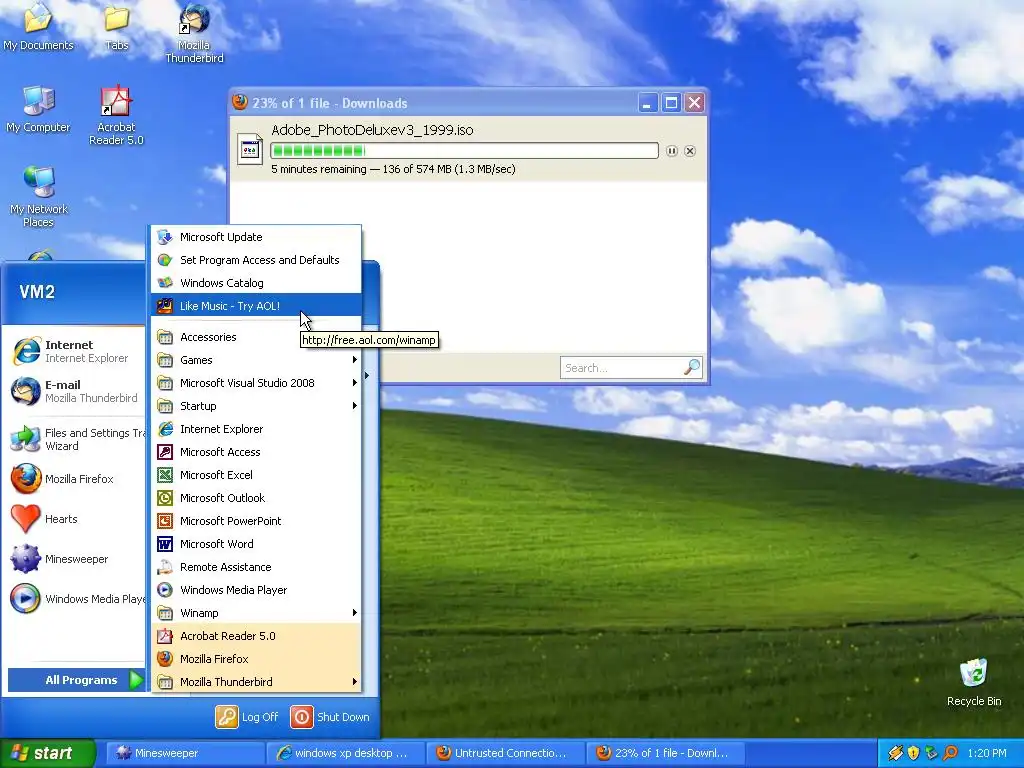Screen dimensions: 1024x768
Task: Open the Recycle Bin
Action: coord(974,682)
